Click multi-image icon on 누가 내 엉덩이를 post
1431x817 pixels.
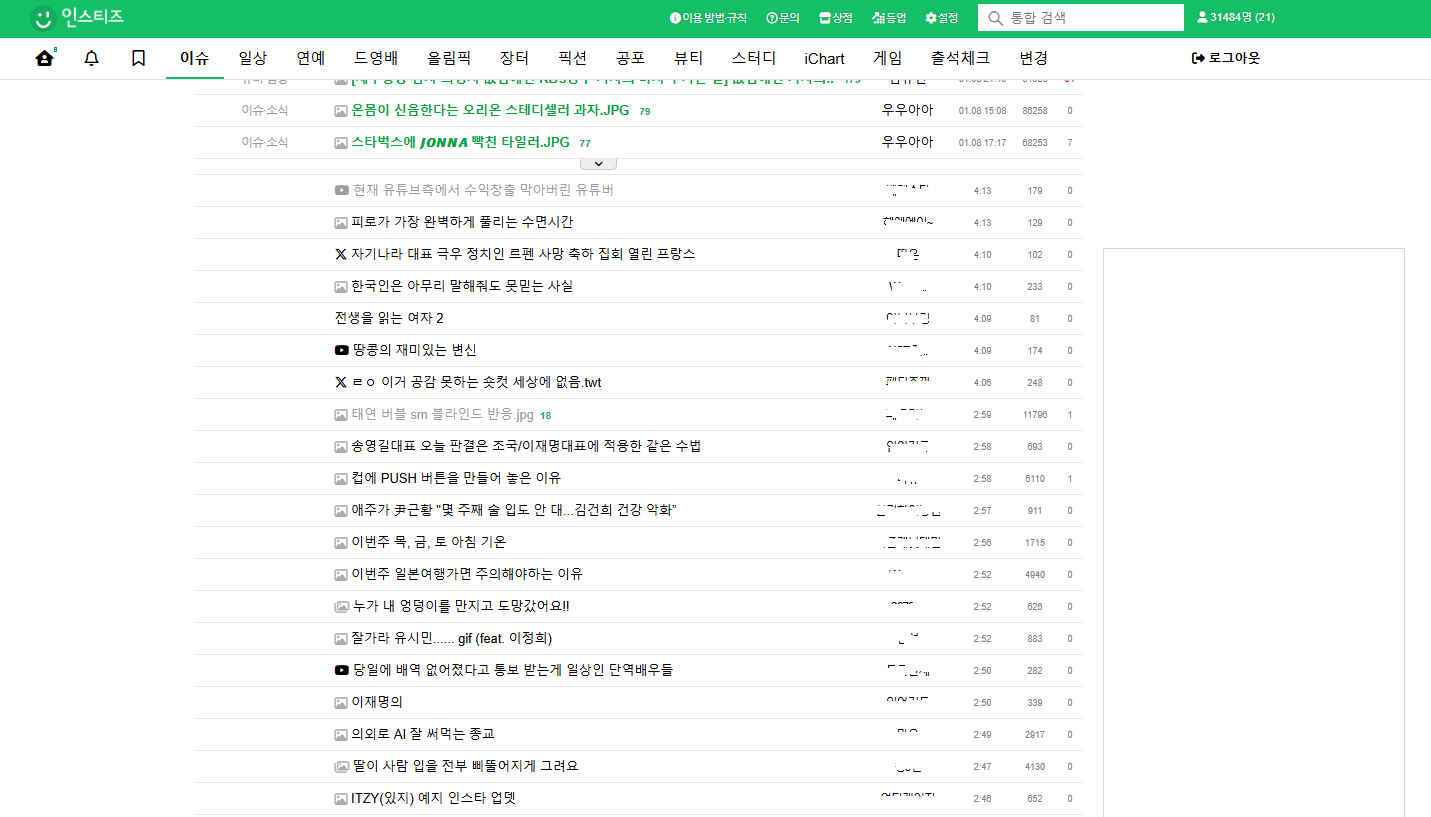tap(342, 606)
